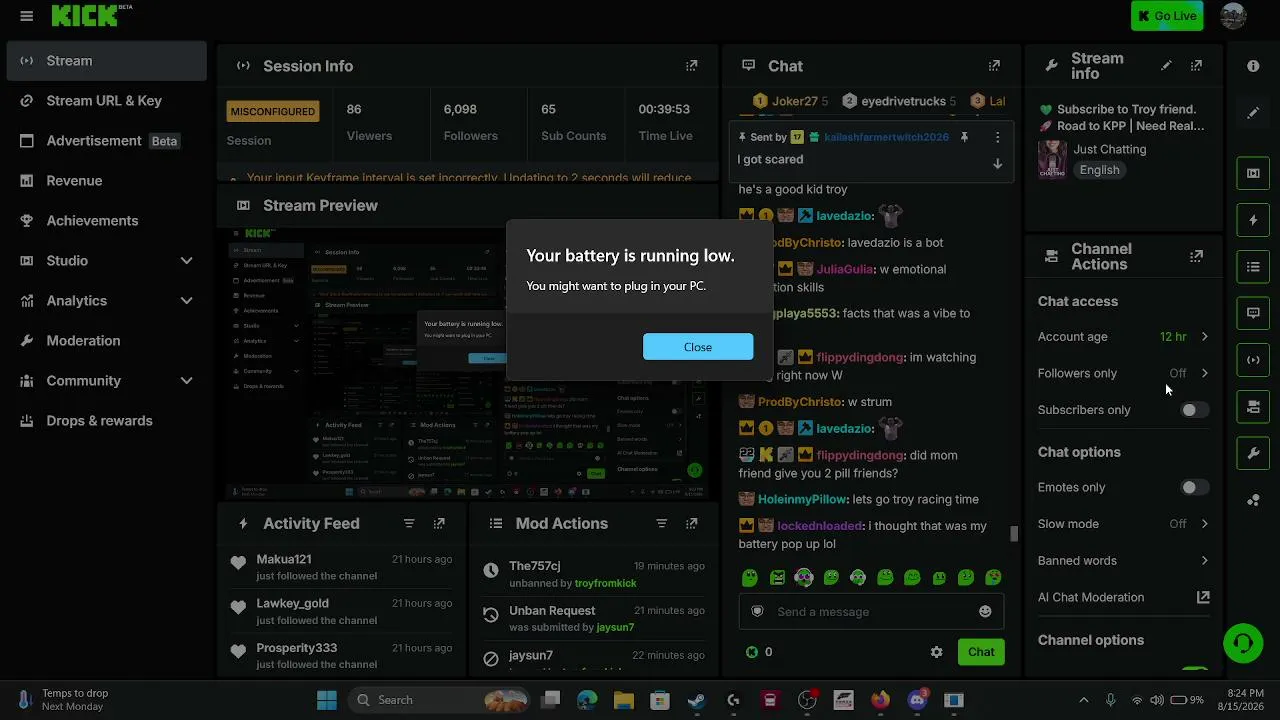
Task: Open Activity Feed filter options
Action: (409, 523)
